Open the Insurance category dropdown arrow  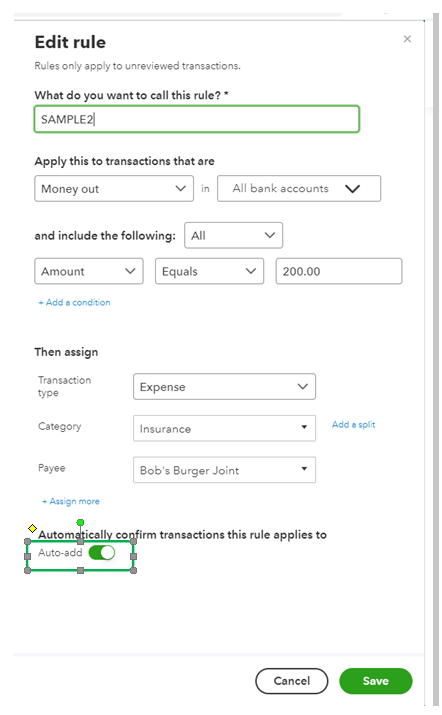(304, 427)
